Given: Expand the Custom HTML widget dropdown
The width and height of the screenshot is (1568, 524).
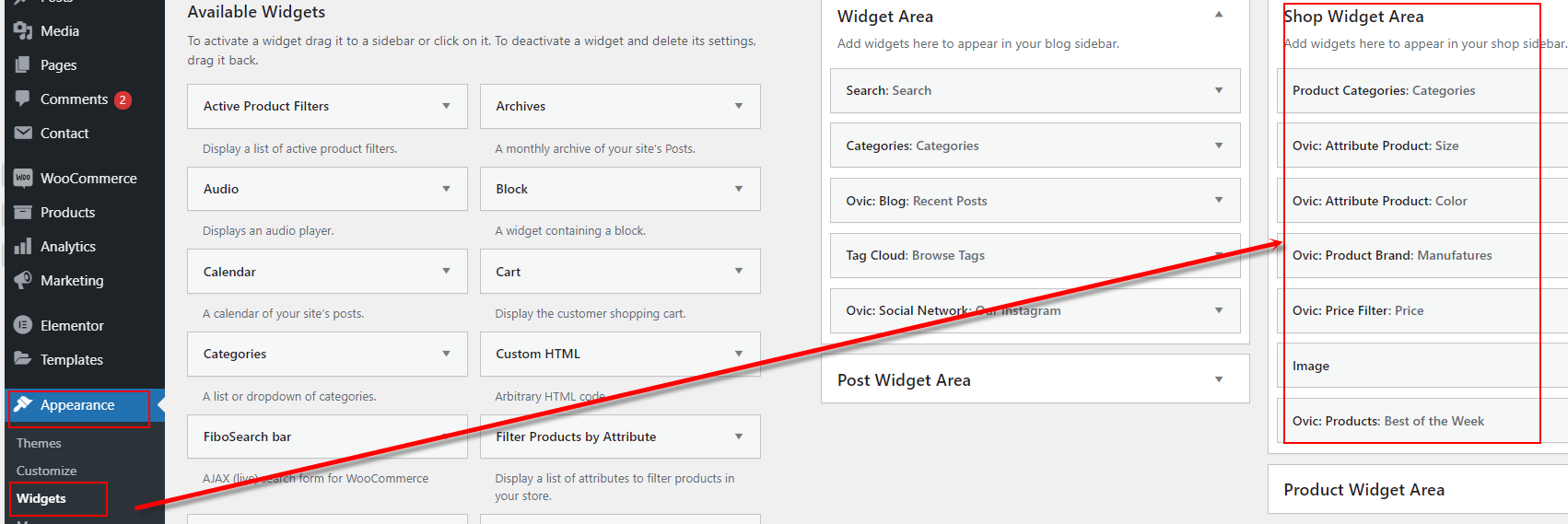Looking at the screenshot, I should [x=739, y=354].
